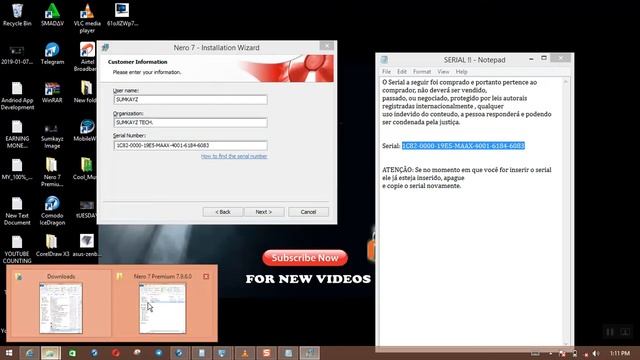Open the Telegram desktop shortcut

tap(52, 53)
